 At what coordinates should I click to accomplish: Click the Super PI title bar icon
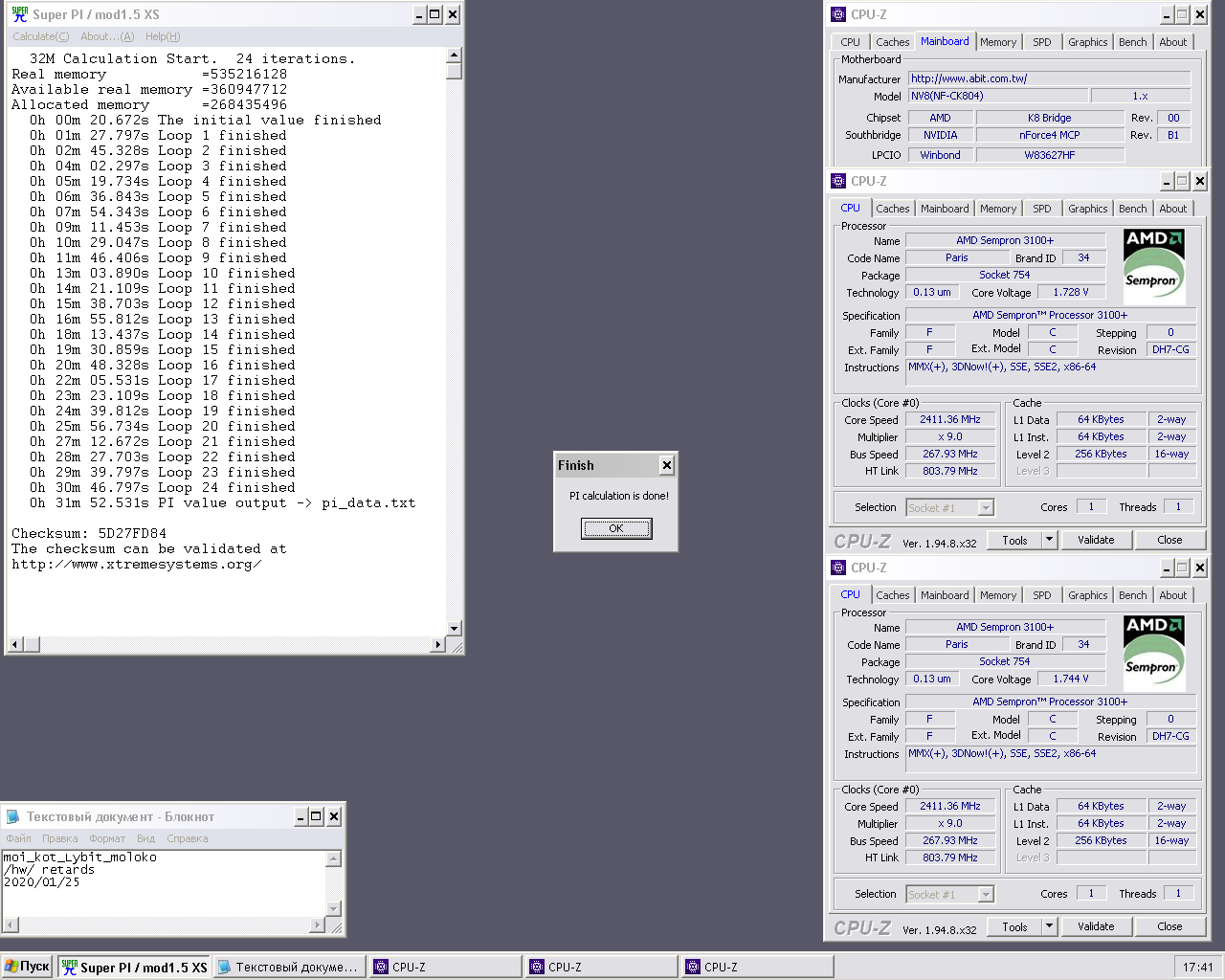pyautogui.click(x=19, y=14)
